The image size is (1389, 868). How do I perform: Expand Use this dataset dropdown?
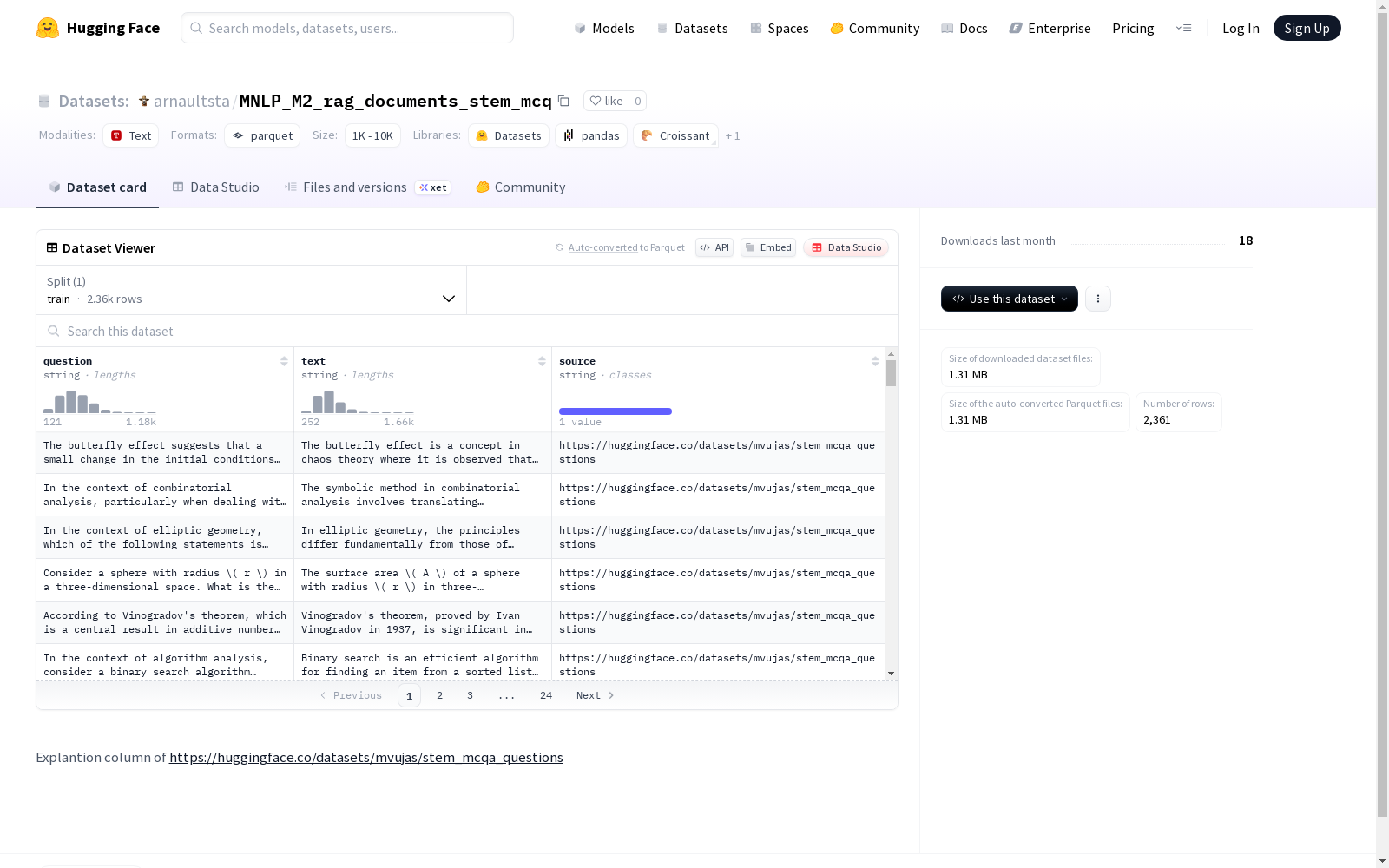pos(1010,299)
